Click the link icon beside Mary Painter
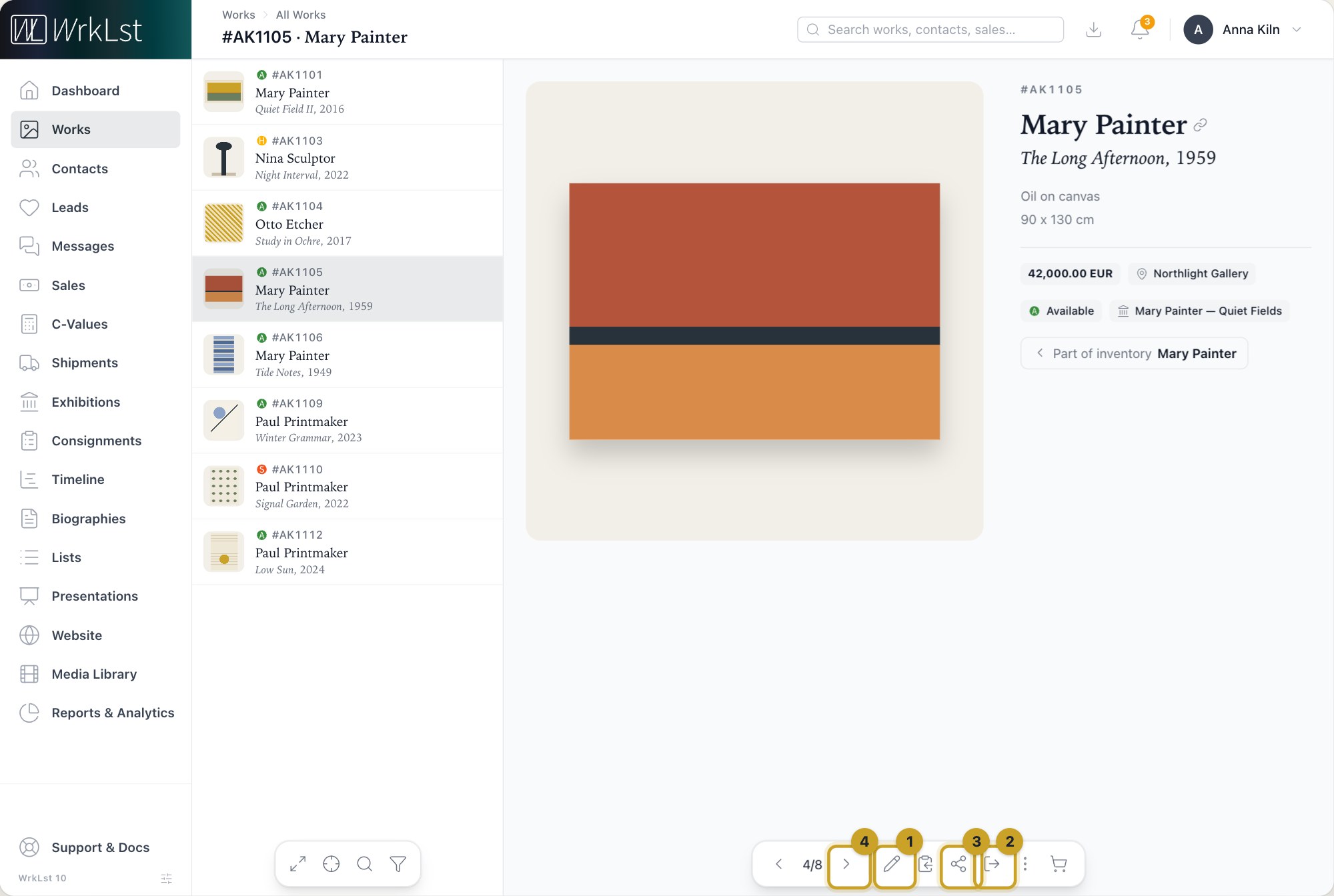Image resolution: width=1334 pixels, height=896 pixels. [1201, 125]
